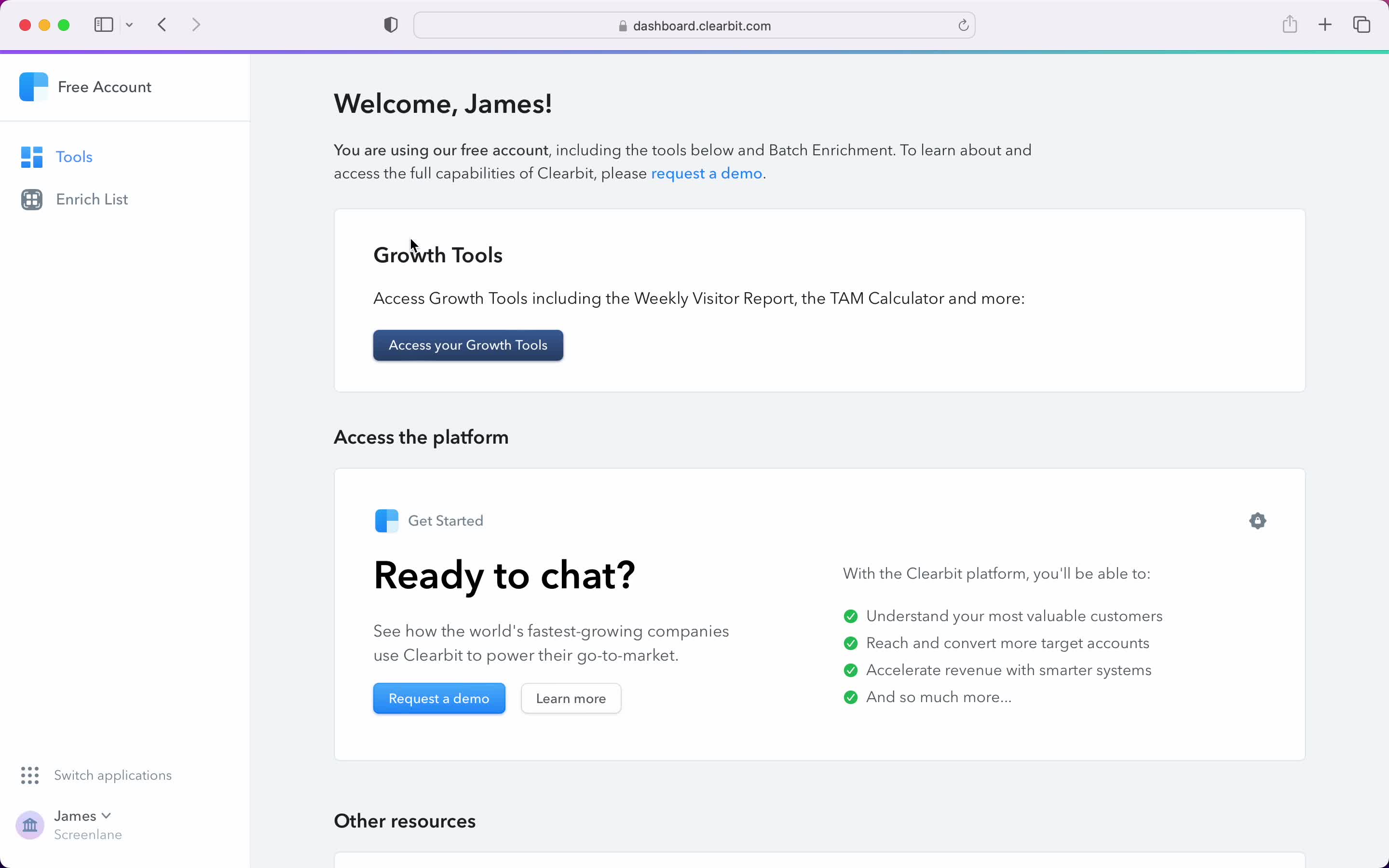
Task: Select the Enrich List icon in sidebar
Action: [x=30, y=199]
